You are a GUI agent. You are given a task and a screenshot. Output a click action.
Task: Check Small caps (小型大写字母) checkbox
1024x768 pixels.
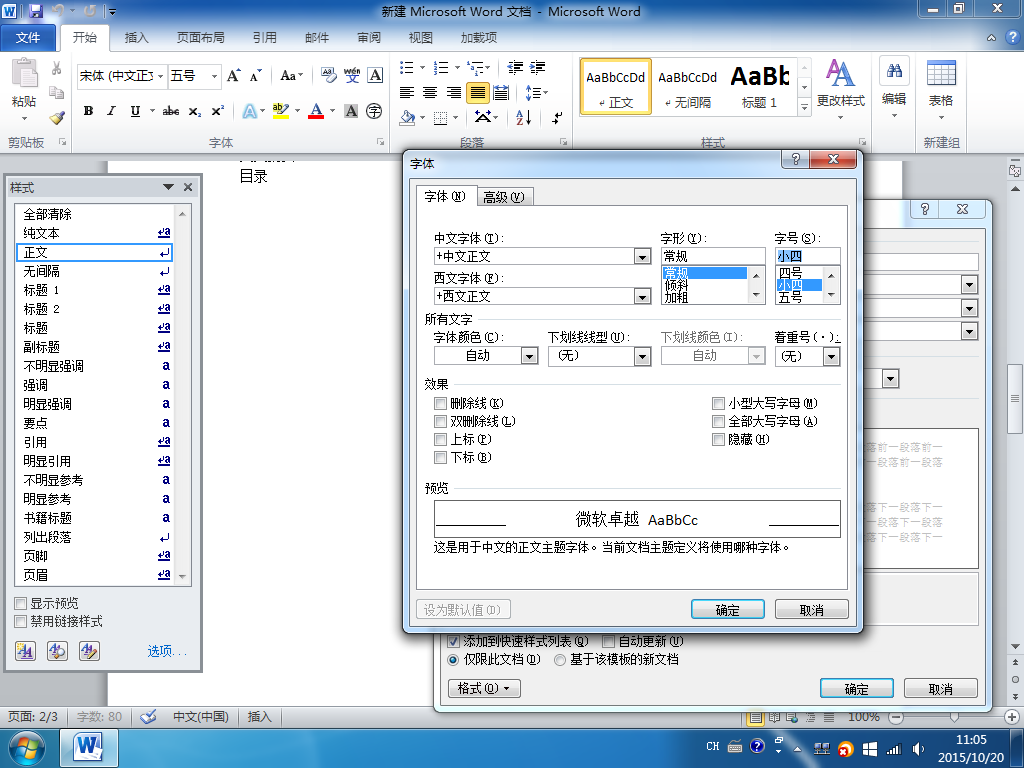tap(718, 404)
